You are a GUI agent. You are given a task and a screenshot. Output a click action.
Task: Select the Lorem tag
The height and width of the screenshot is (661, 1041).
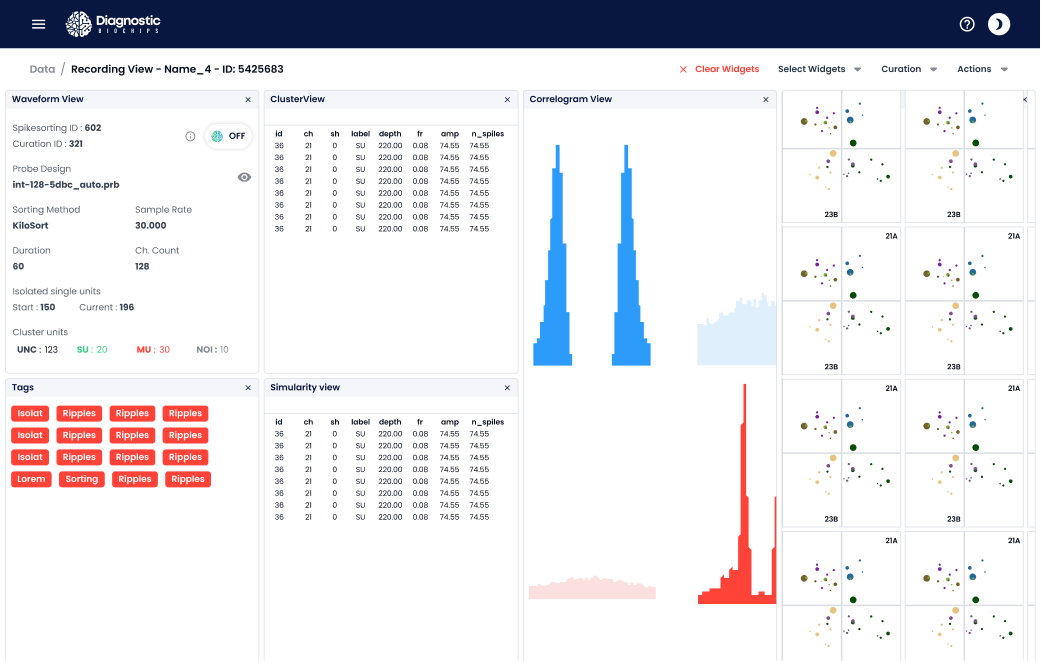coord(30,479)
